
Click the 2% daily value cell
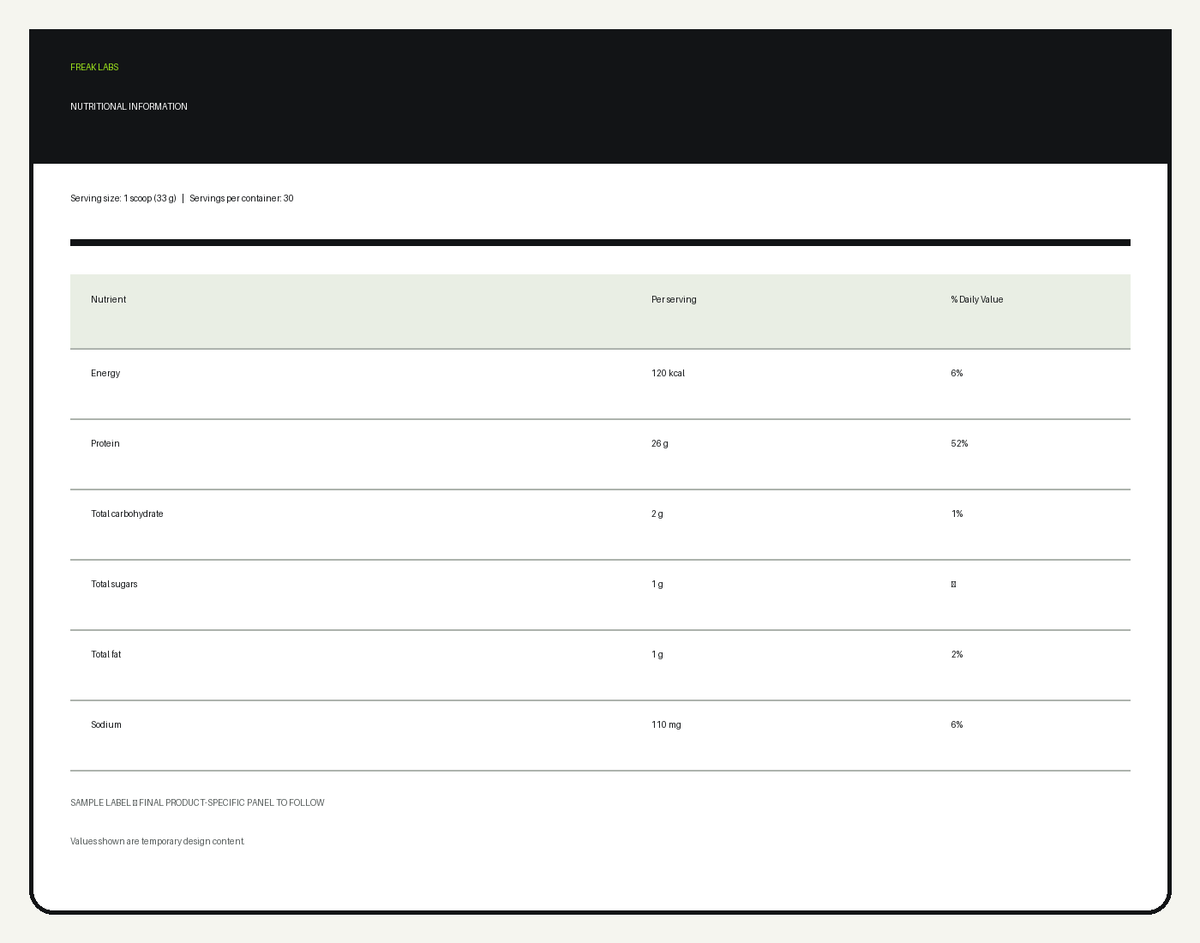coord(957,654)
